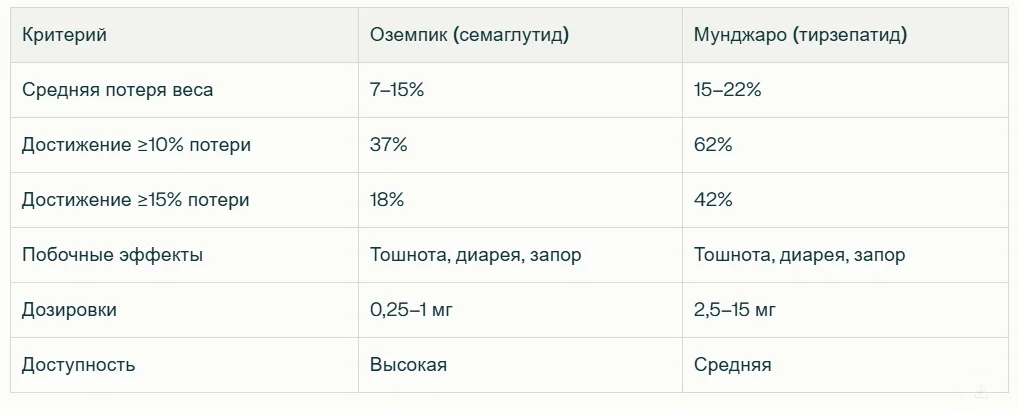Click the 'Критерий' column header
1019x409 pixels.
[x=64, y=35]
